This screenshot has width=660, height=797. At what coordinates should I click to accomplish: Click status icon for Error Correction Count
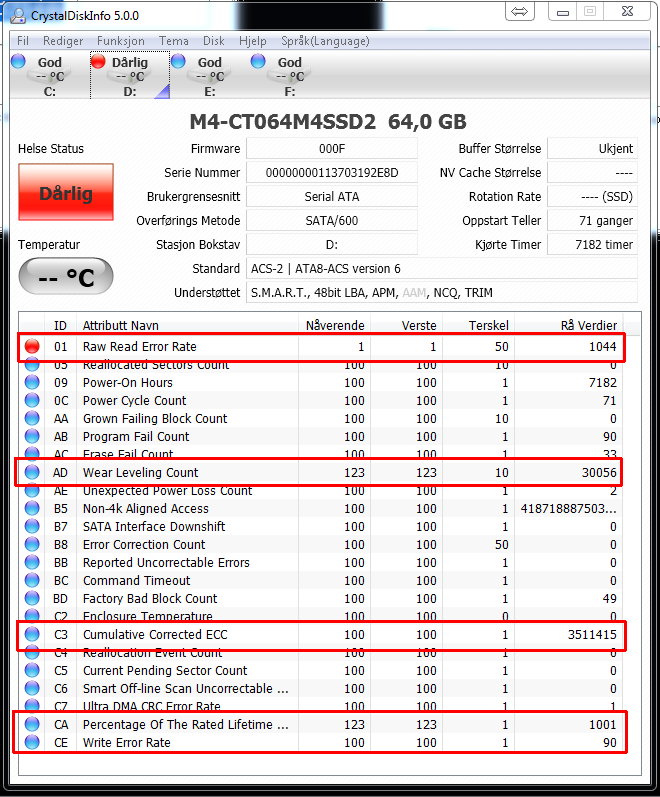coord(32,544)
